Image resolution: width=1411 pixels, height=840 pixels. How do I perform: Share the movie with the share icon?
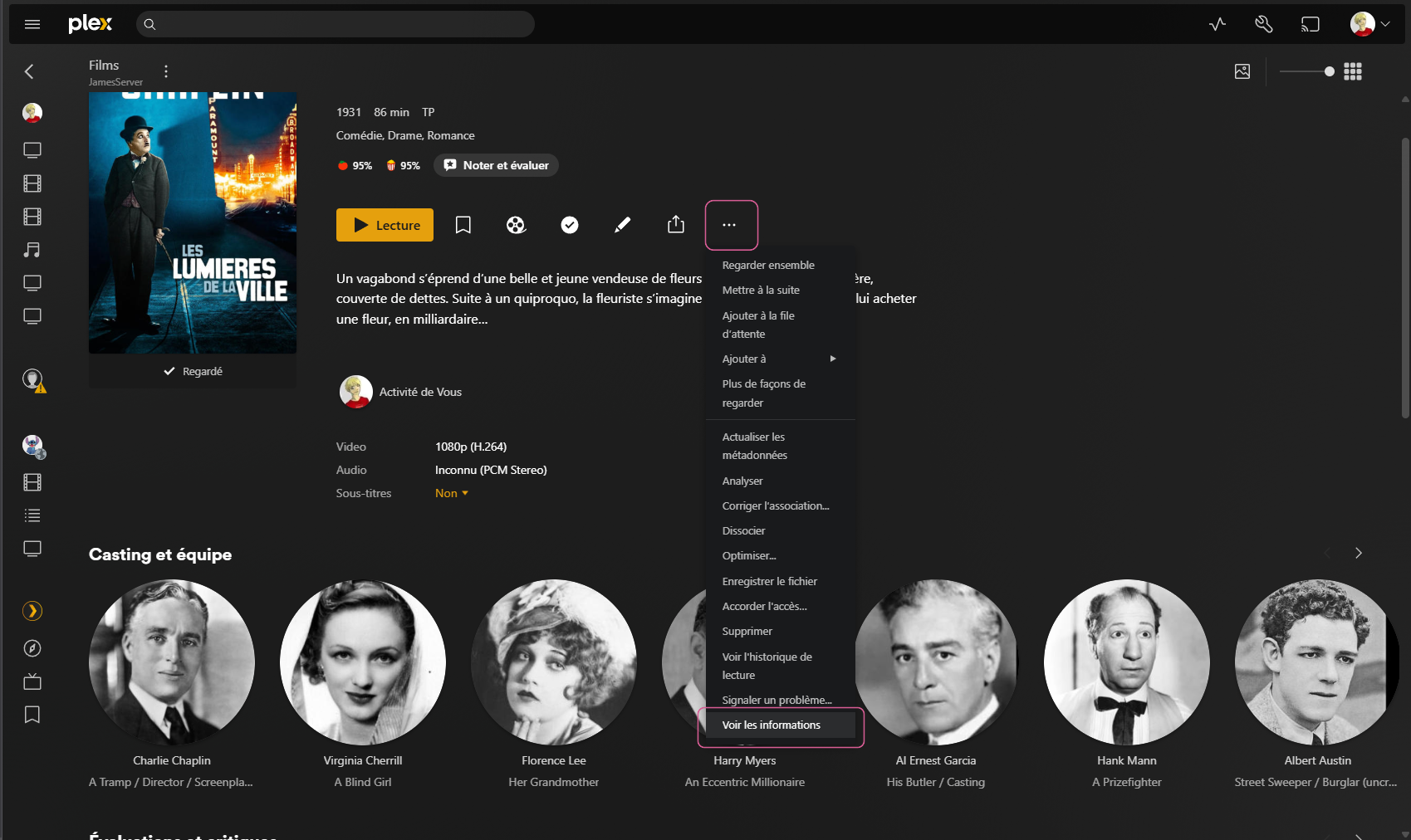[676, 225]
